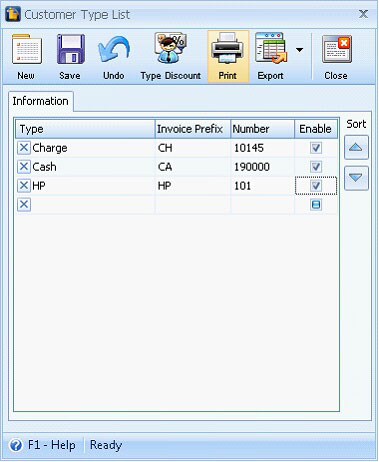379x462 pixels.
Task: Click the Customer Type List window icon
Action: pyautogui.click(x=13, y=14)
